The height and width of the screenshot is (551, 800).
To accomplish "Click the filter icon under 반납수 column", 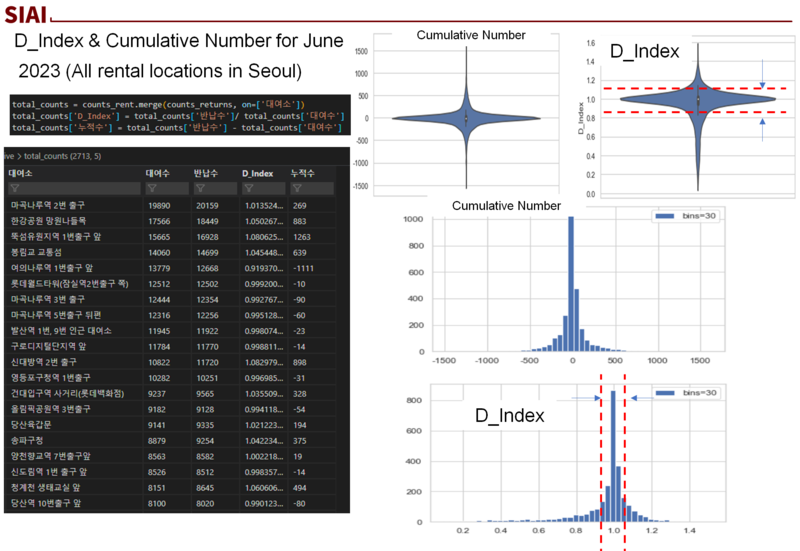I will tap(200, 188).
